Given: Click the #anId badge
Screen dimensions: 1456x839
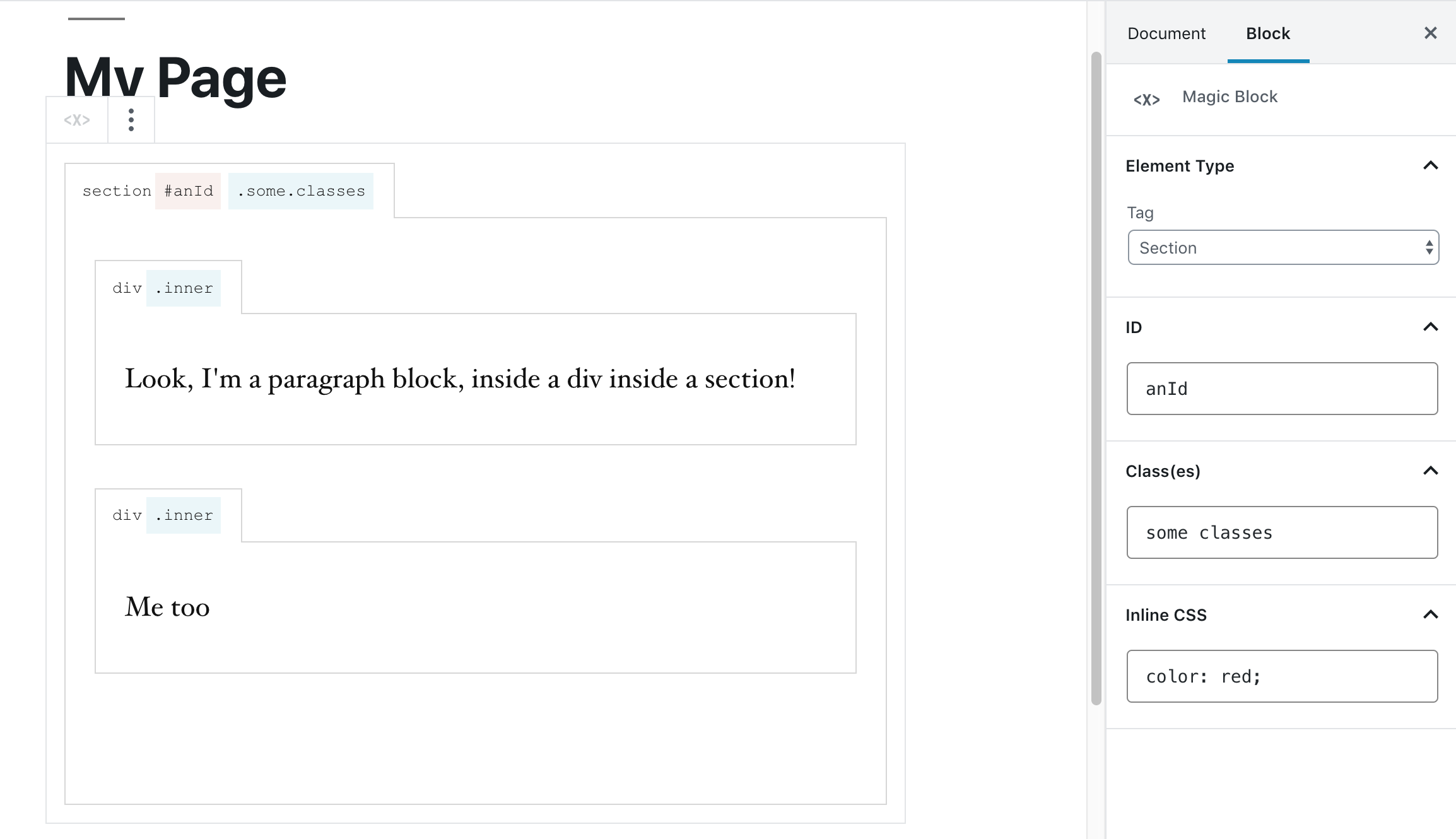Looking at the screenshot, I should coord(188,191).
